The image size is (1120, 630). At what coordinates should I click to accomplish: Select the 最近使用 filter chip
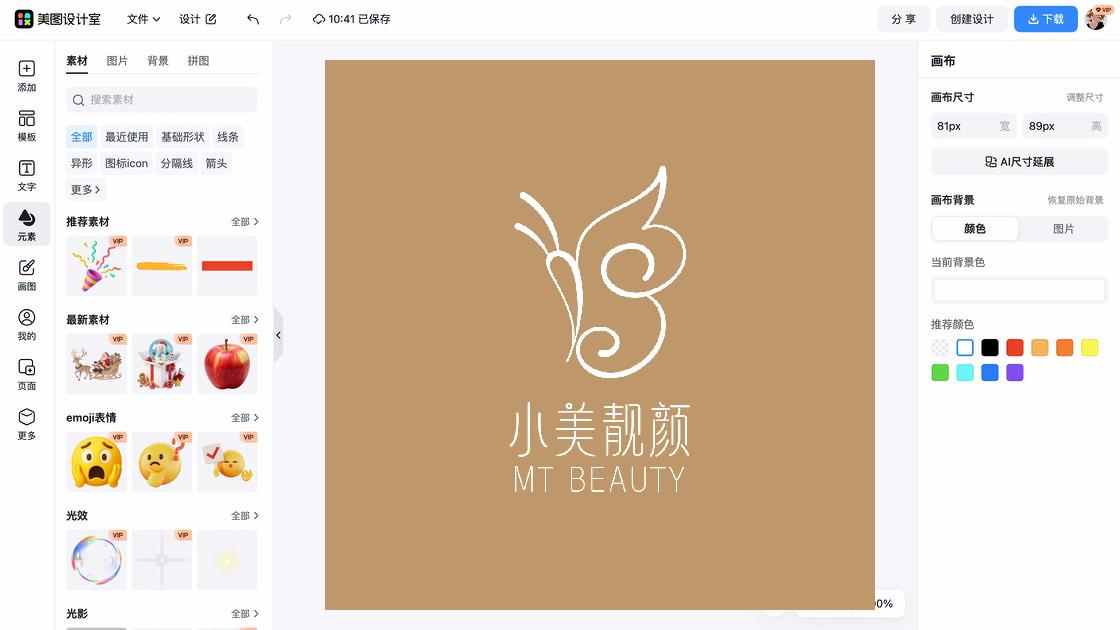click(x=126, y=136)
